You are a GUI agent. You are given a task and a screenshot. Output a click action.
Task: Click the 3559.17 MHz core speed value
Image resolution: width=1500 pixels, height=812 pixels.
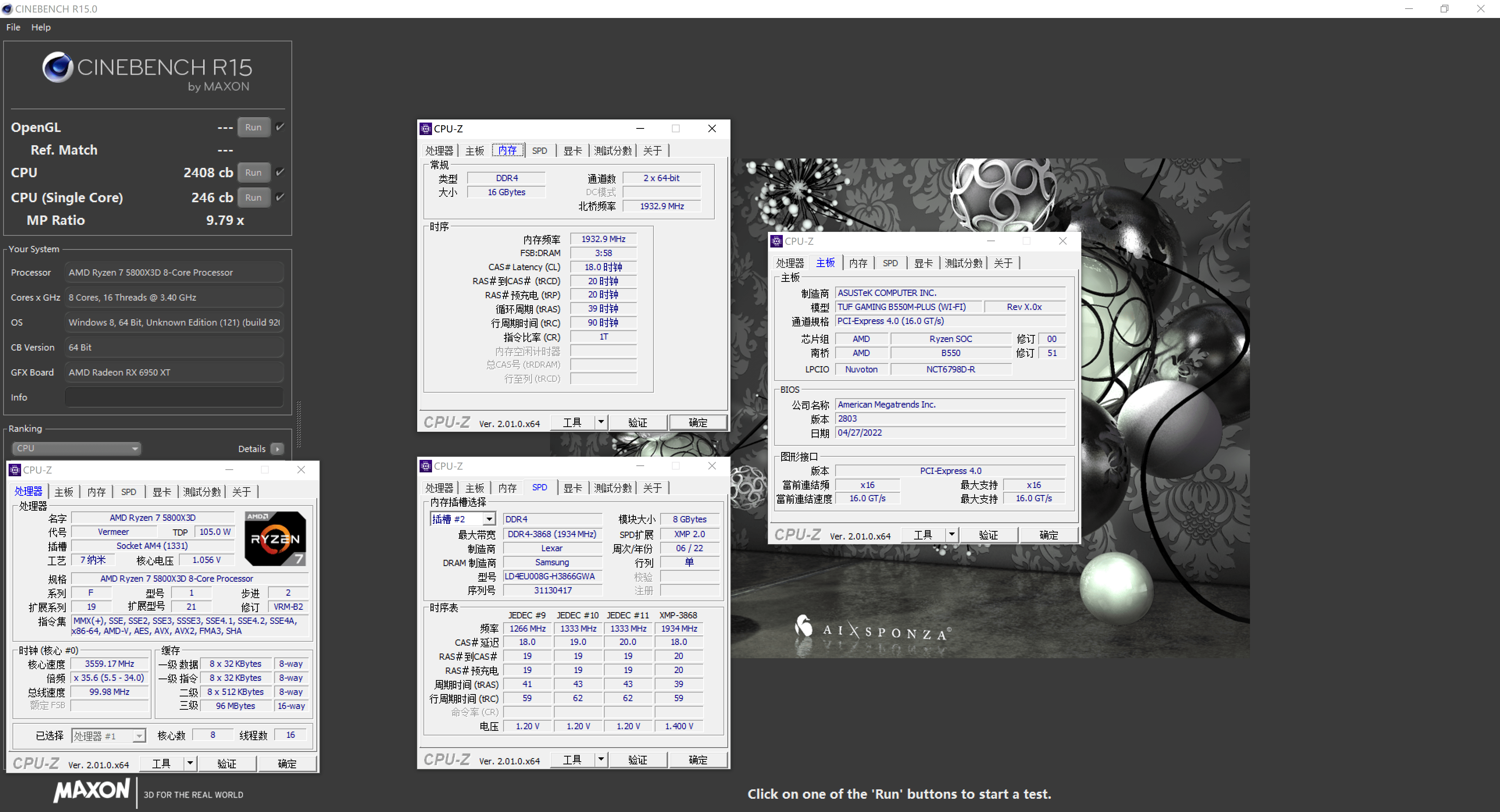(109, 664)
